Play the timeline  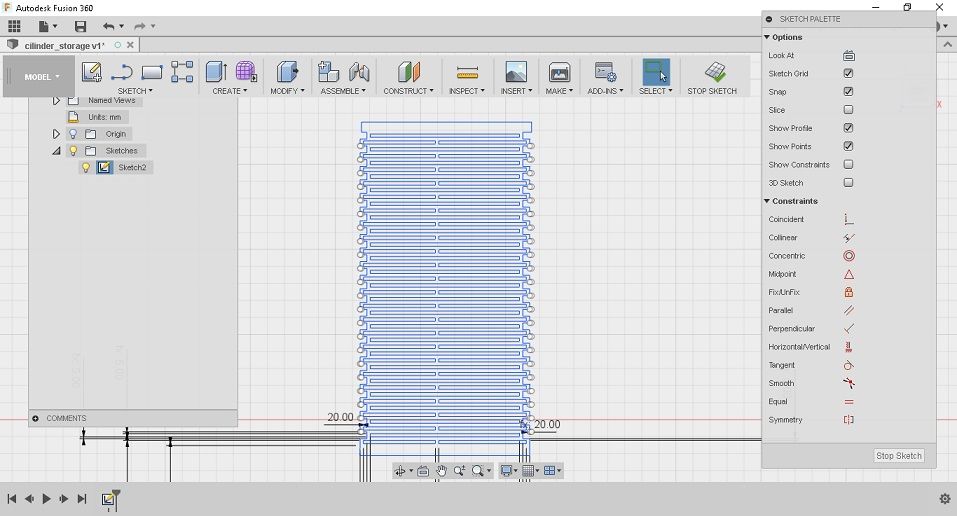tap(46, 499)
